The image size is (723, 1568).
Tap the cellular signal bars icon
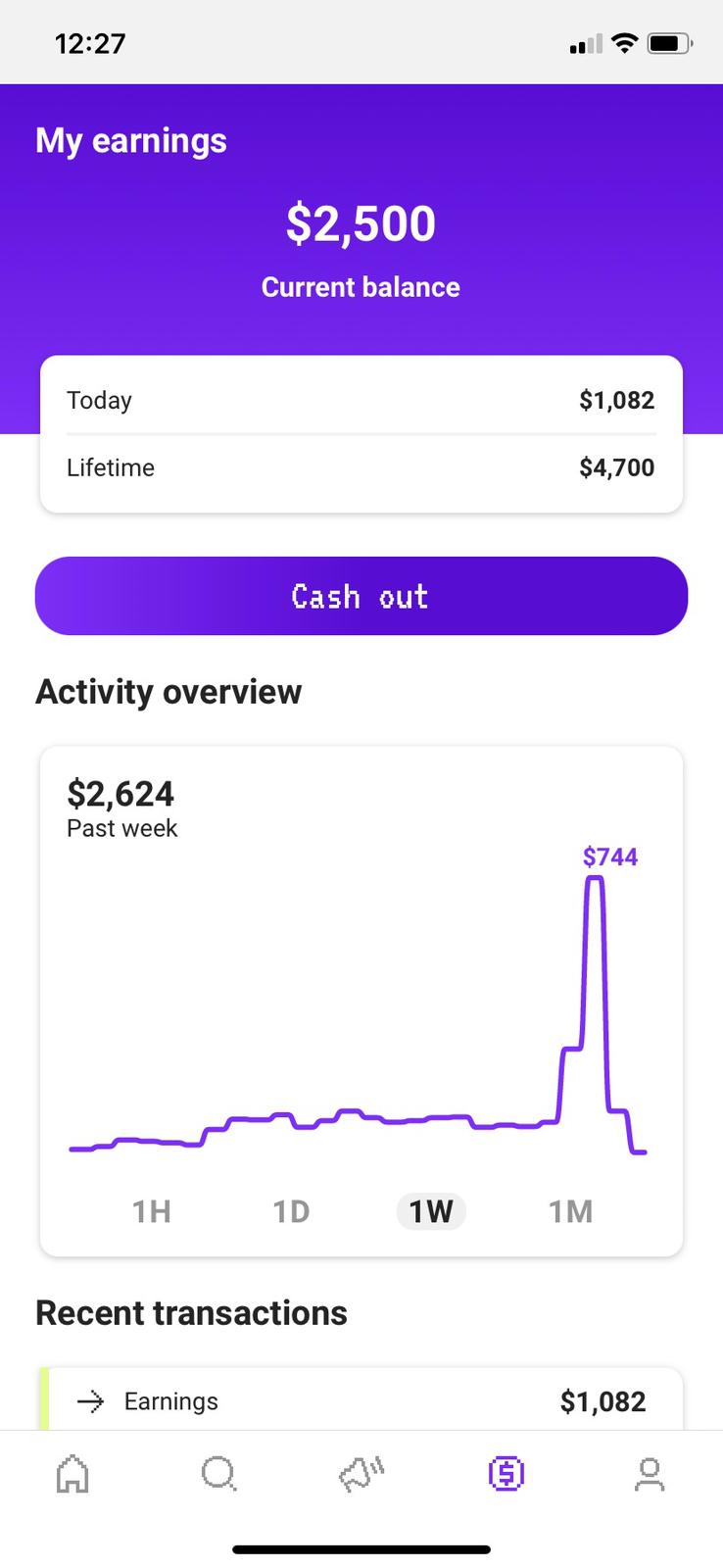coord(586,44)
